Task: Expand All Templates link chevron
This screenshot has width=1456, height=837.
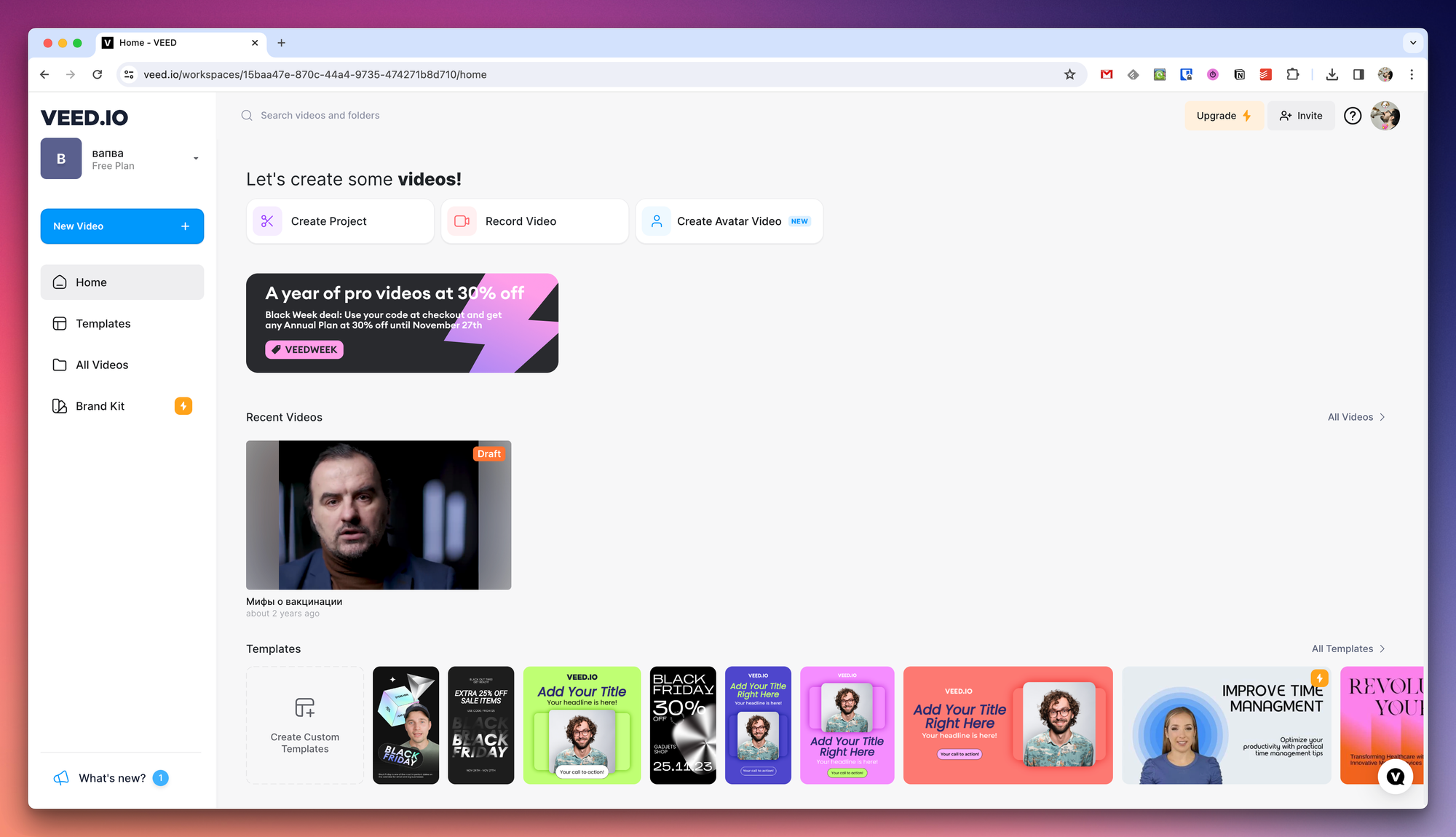Action: (1382, 648)
